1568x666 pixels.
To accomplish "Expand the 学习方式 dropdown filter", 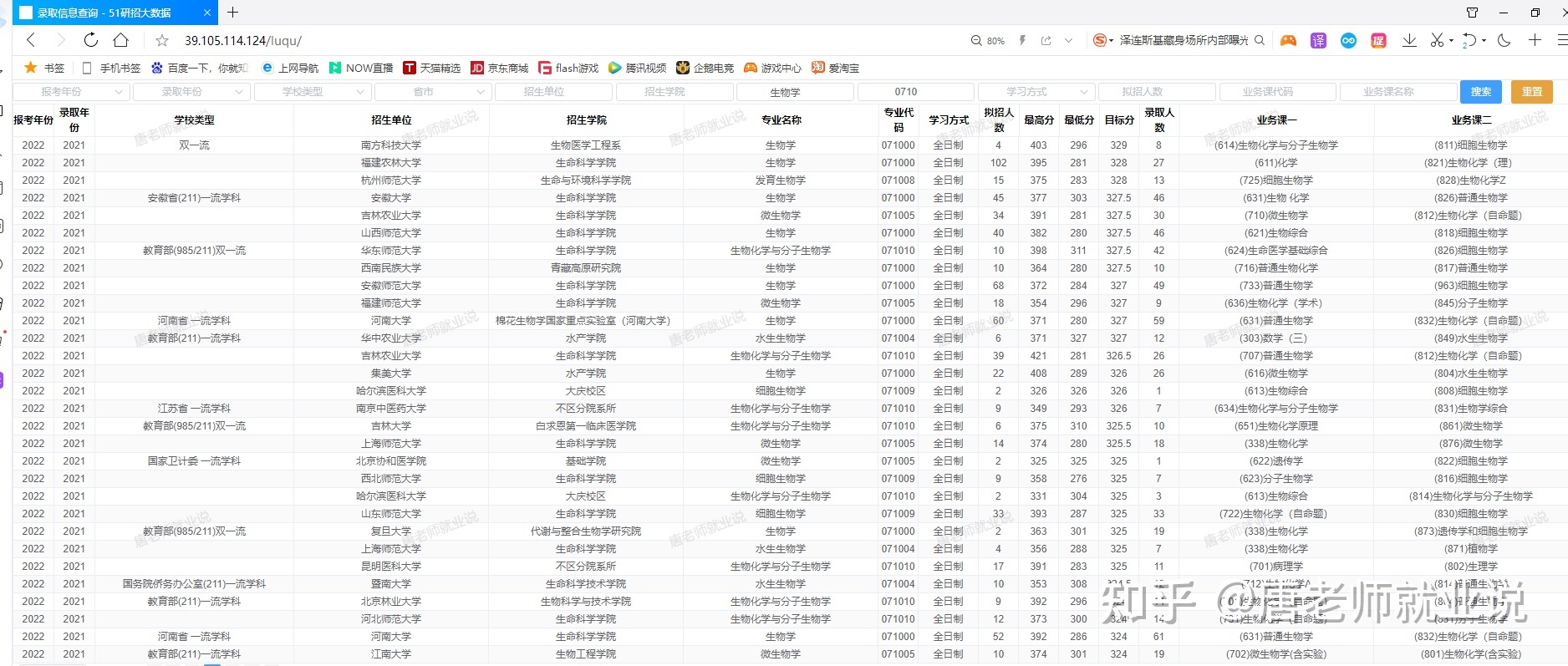I will [1036, 92].
